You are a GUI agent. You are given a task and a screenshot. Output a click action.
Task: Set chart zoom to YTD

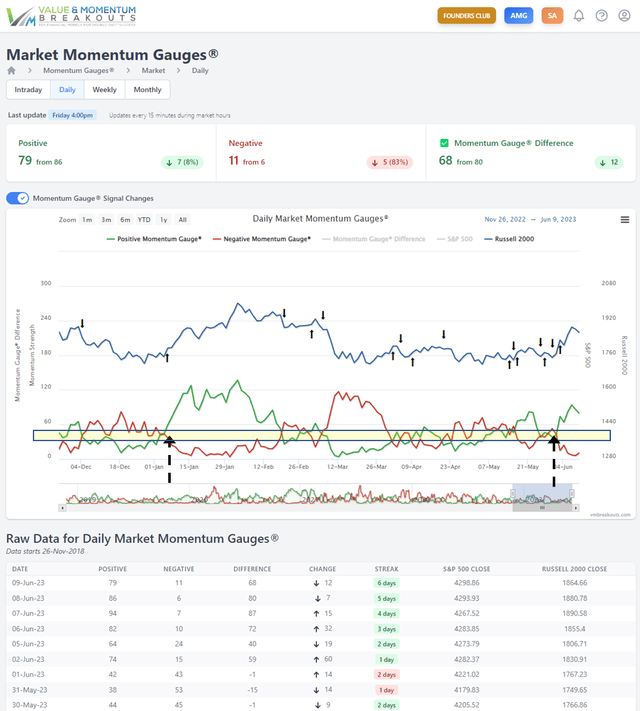144,220
